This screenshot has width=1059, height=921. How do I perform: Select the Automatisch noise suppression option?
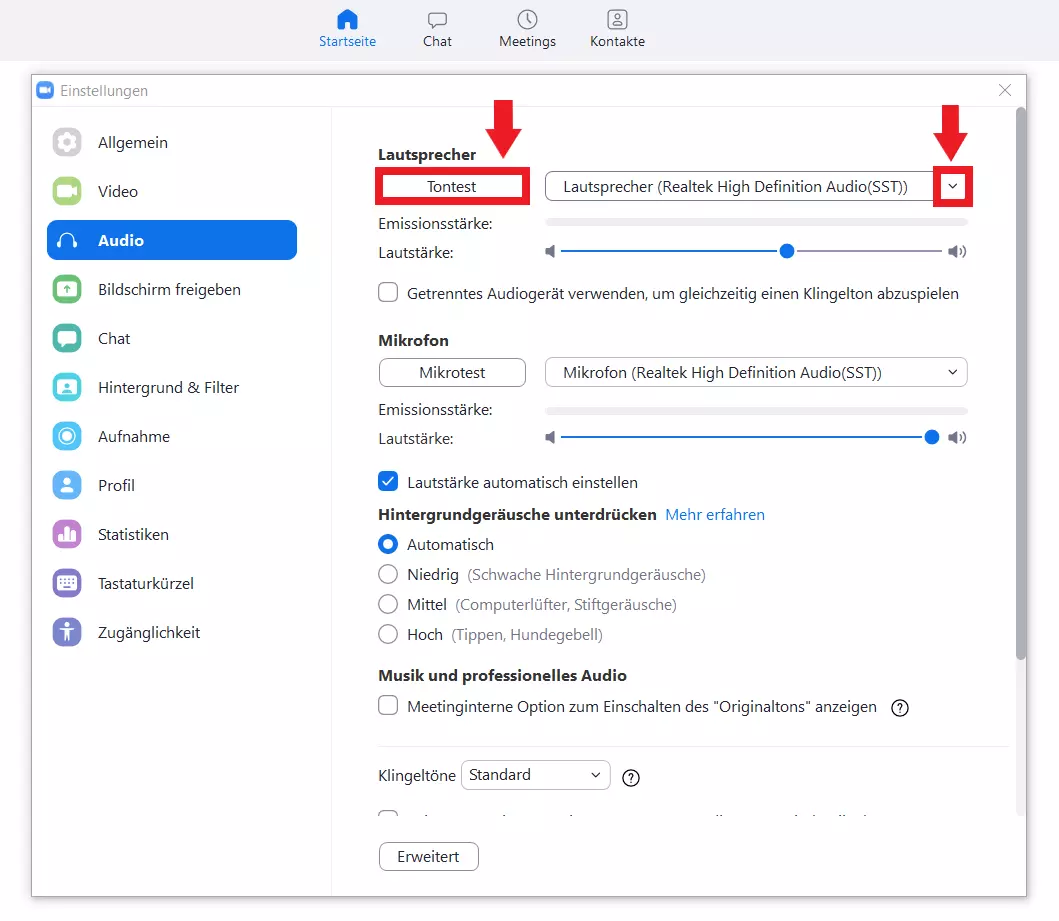388,544
